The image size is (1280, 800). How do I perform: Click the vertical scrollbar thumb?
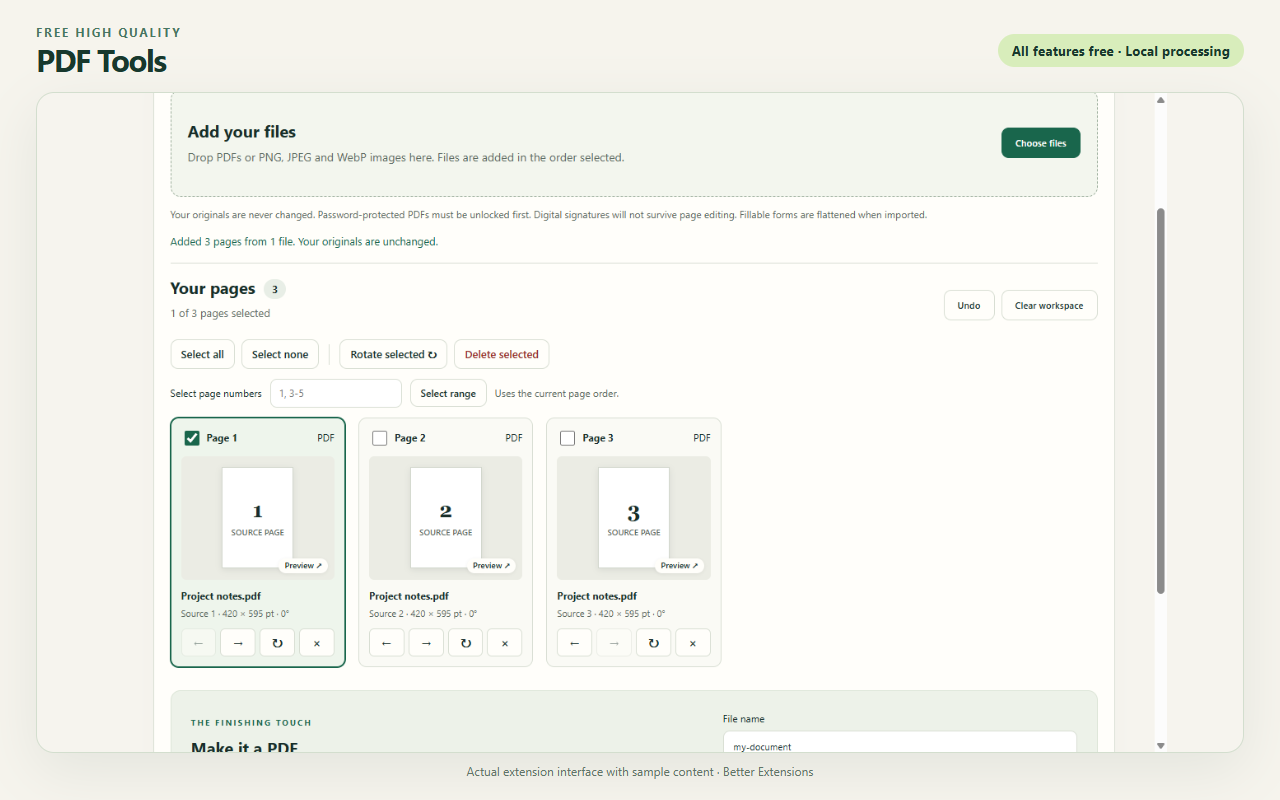[1161, 401]
